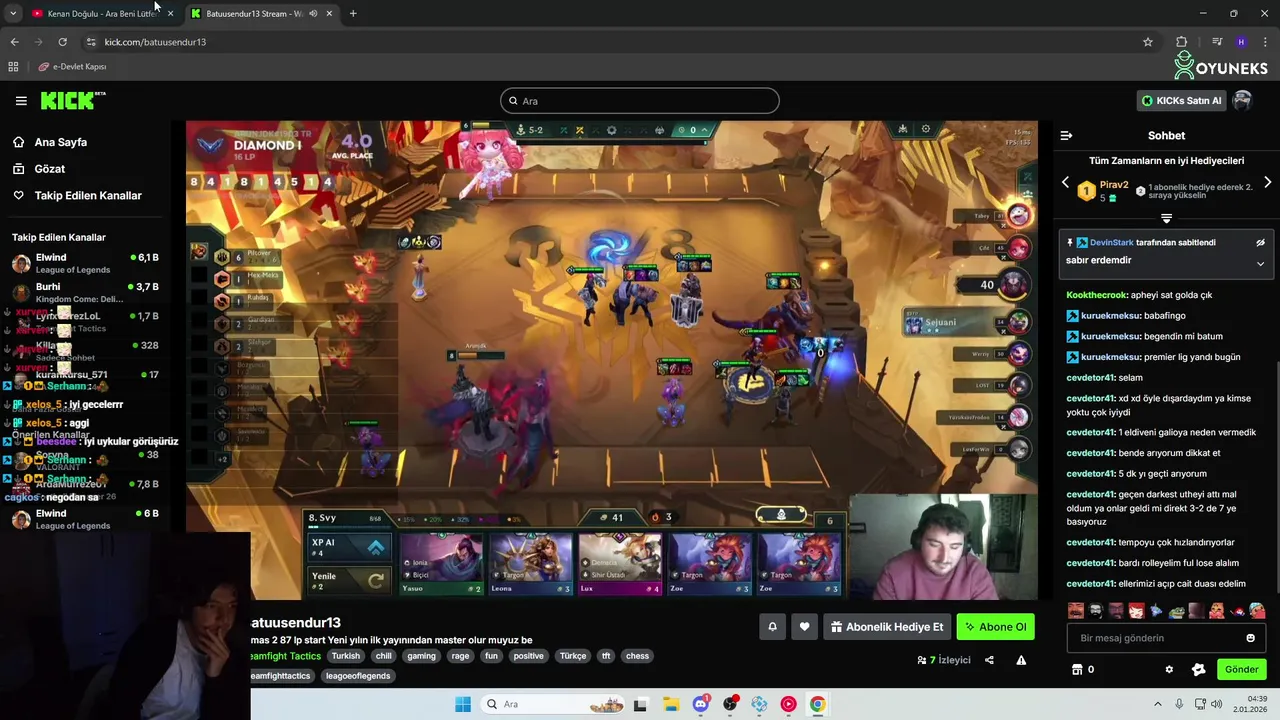1280x720 pixels.
Task: Click the address bar URL
Action: tap(155, 42)
